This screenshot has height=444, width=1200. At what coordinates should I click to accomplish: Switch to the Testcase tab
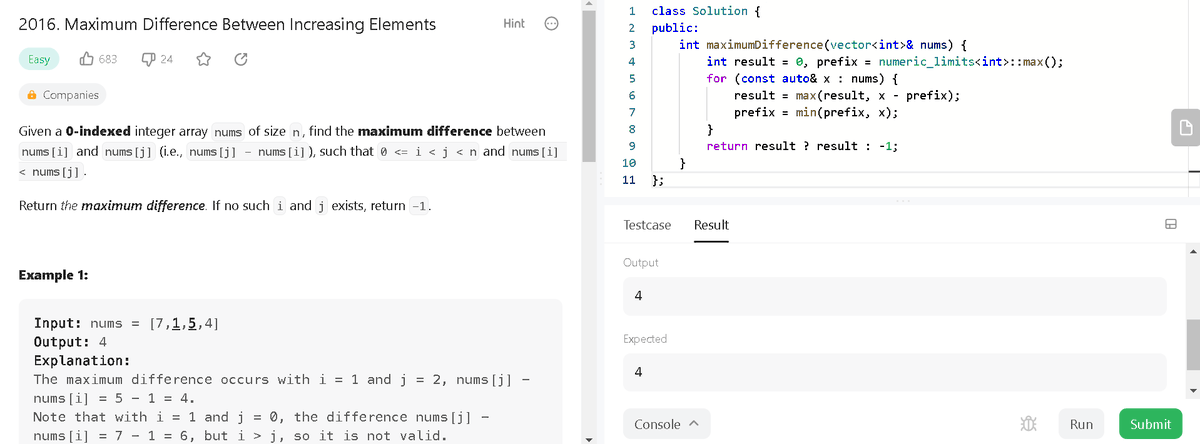(x=647, y=225)
